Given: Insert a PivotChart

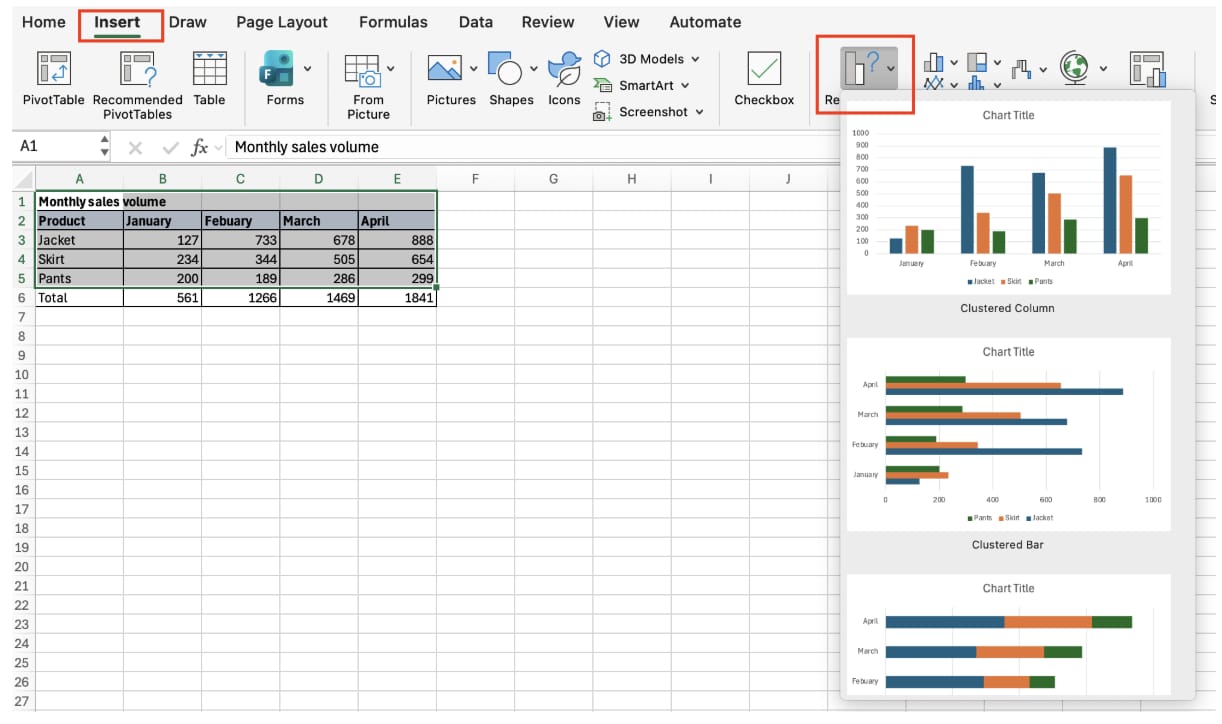Looking at the screenshot, I should click(x=1148, y=72).
